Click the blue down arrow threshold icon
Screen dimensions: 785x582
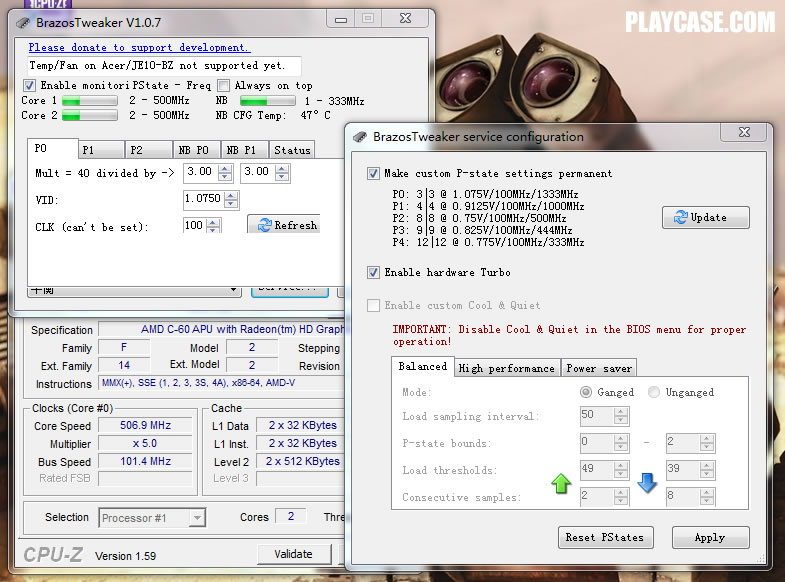[647, 482]
